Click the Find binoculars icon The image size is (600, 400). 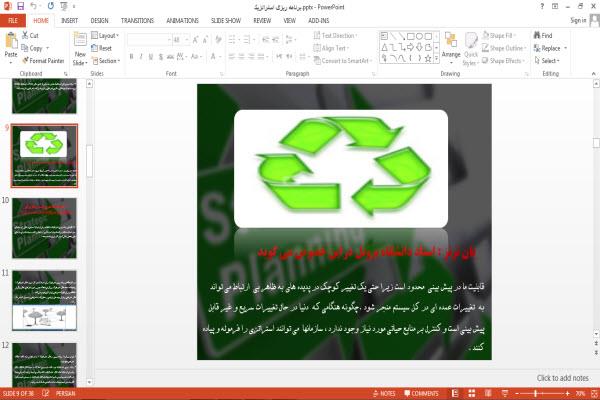pyautogui.click(x=537, y=35)
